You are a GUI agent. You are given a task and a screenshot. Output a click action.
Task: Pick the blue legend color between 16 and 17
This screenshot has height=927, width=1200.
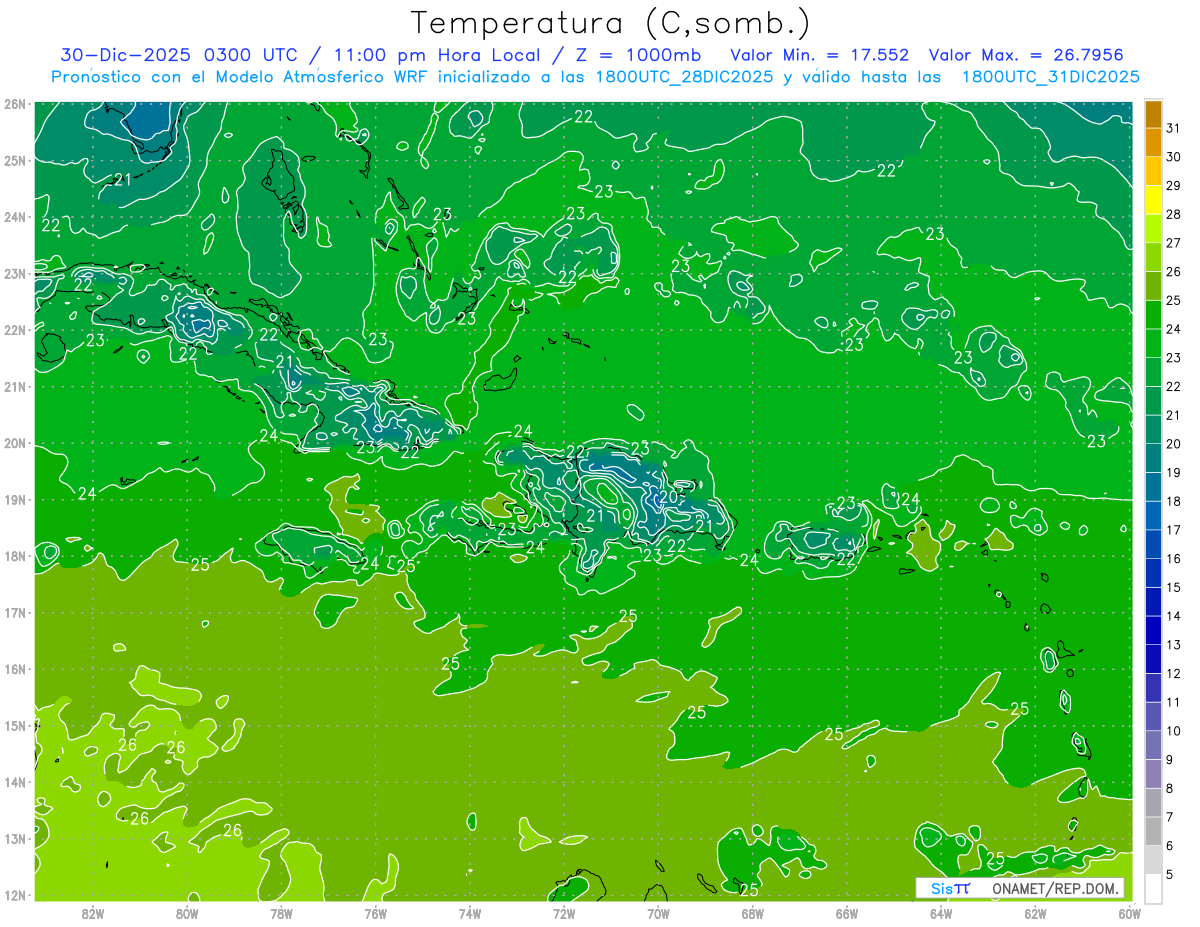1153,545
